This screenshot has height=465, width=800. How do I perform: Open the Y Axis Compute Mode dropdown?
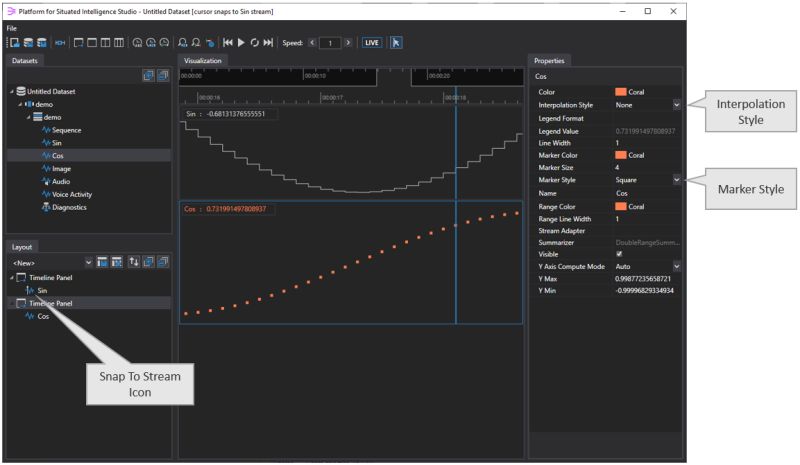click(677, 266)
